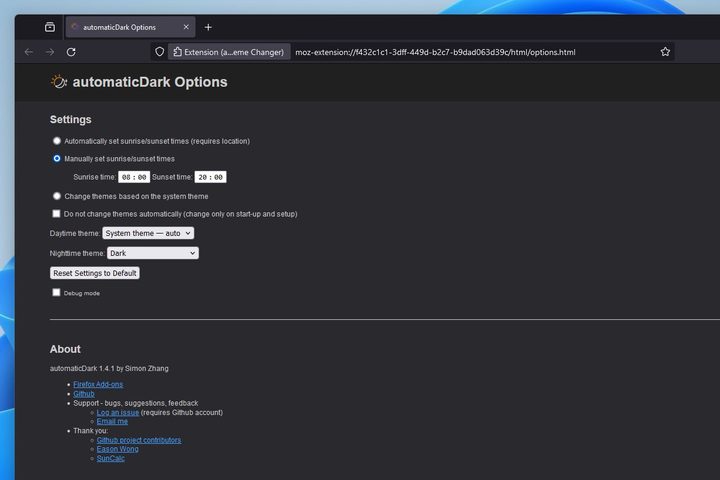Select manually set sunrise/sunset times radio
The height and width of the screenshot is (480, 720).
tap(56, 158)
